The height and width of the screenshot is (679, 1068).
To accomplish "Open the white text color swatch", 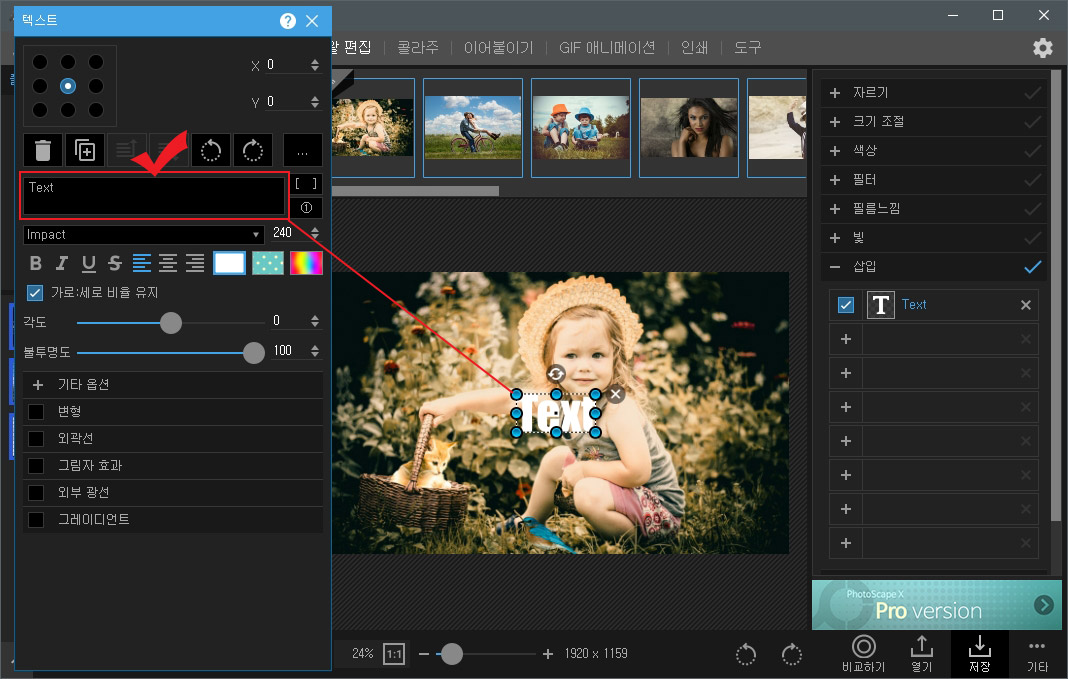I will [230, 263].
